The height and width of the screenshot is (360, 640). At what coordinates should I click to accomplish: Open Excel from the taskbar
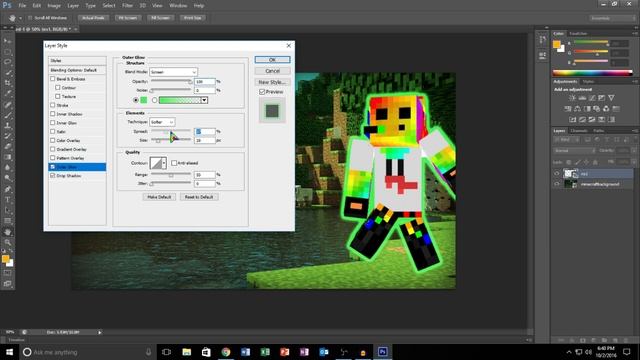[265, 352]
